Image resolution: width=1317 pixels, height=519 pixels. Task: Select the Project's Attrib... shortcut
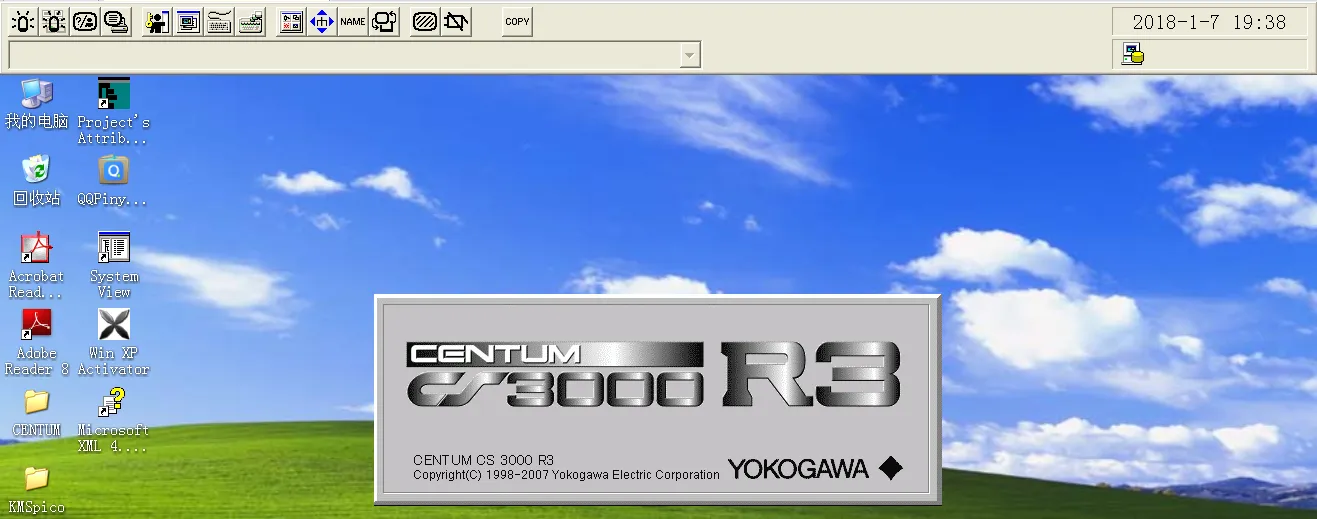(114, 112)
